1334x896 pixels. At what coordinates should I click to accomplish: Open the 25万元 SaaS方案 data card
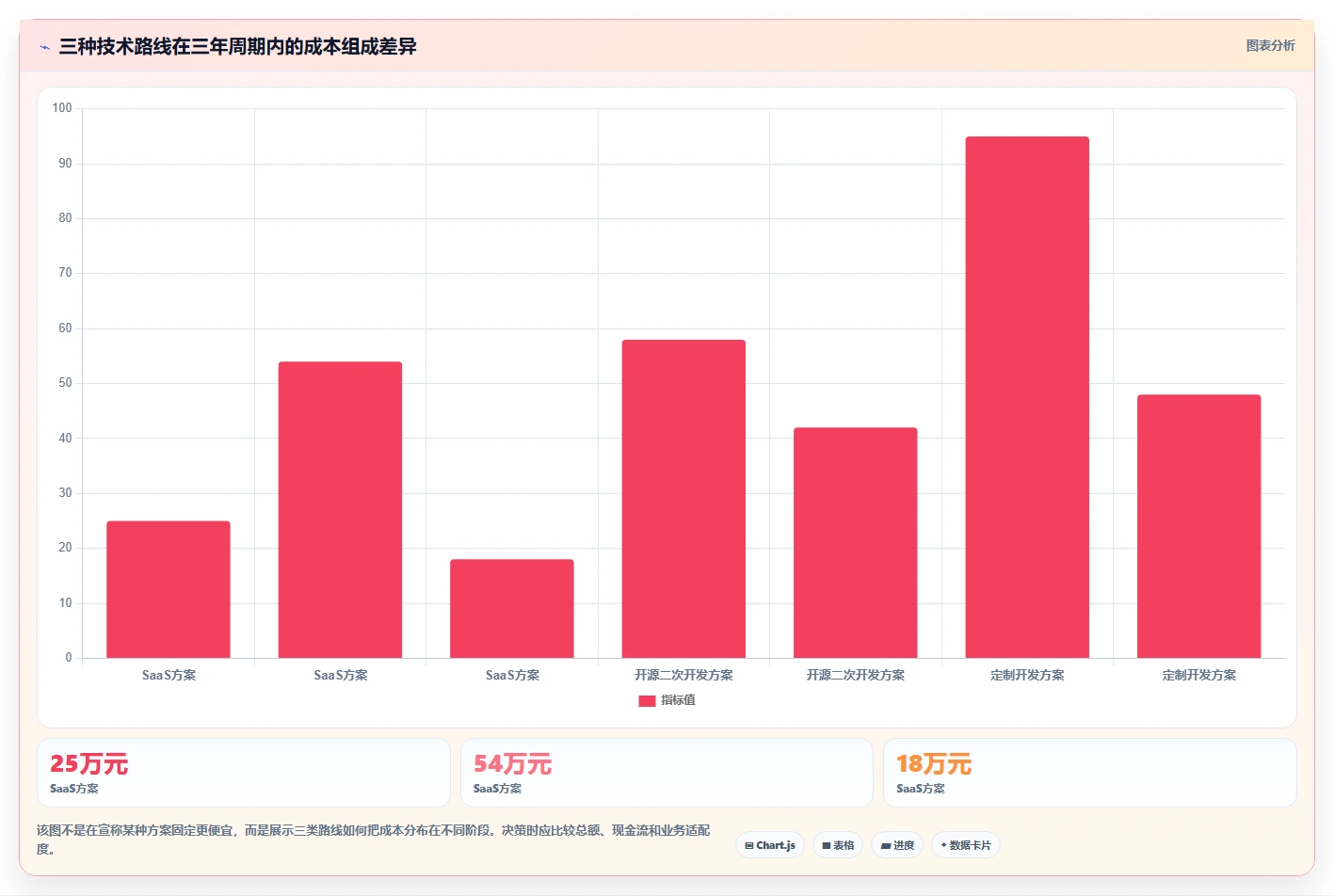coord(244,773)
